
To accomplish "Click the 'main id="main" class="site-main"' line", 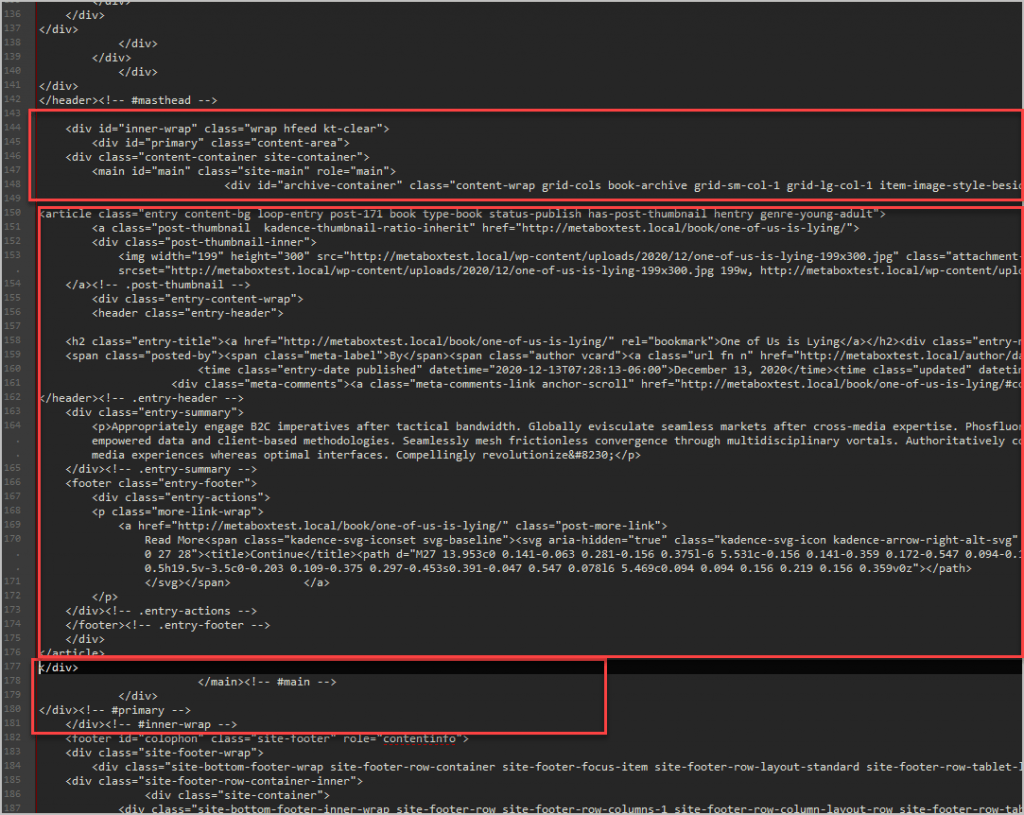I will tap(244, 171).
